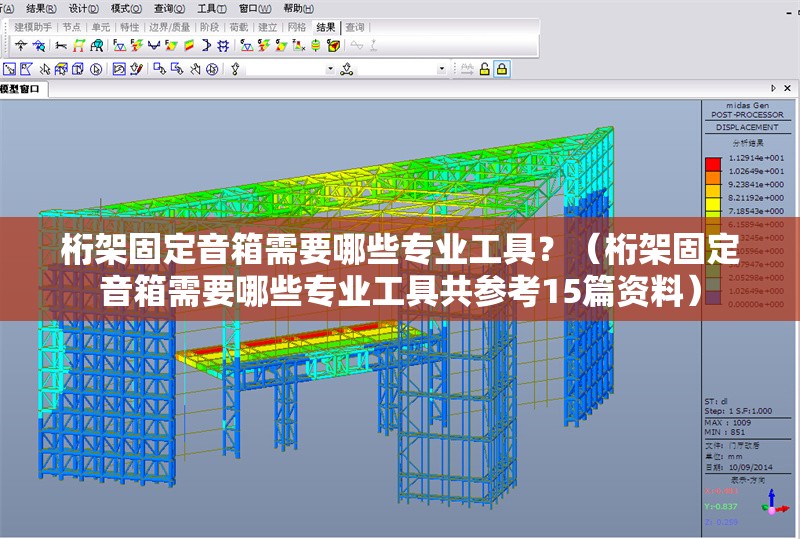
Task: Open Truss Stresses result icon
Action: (246, 45)
